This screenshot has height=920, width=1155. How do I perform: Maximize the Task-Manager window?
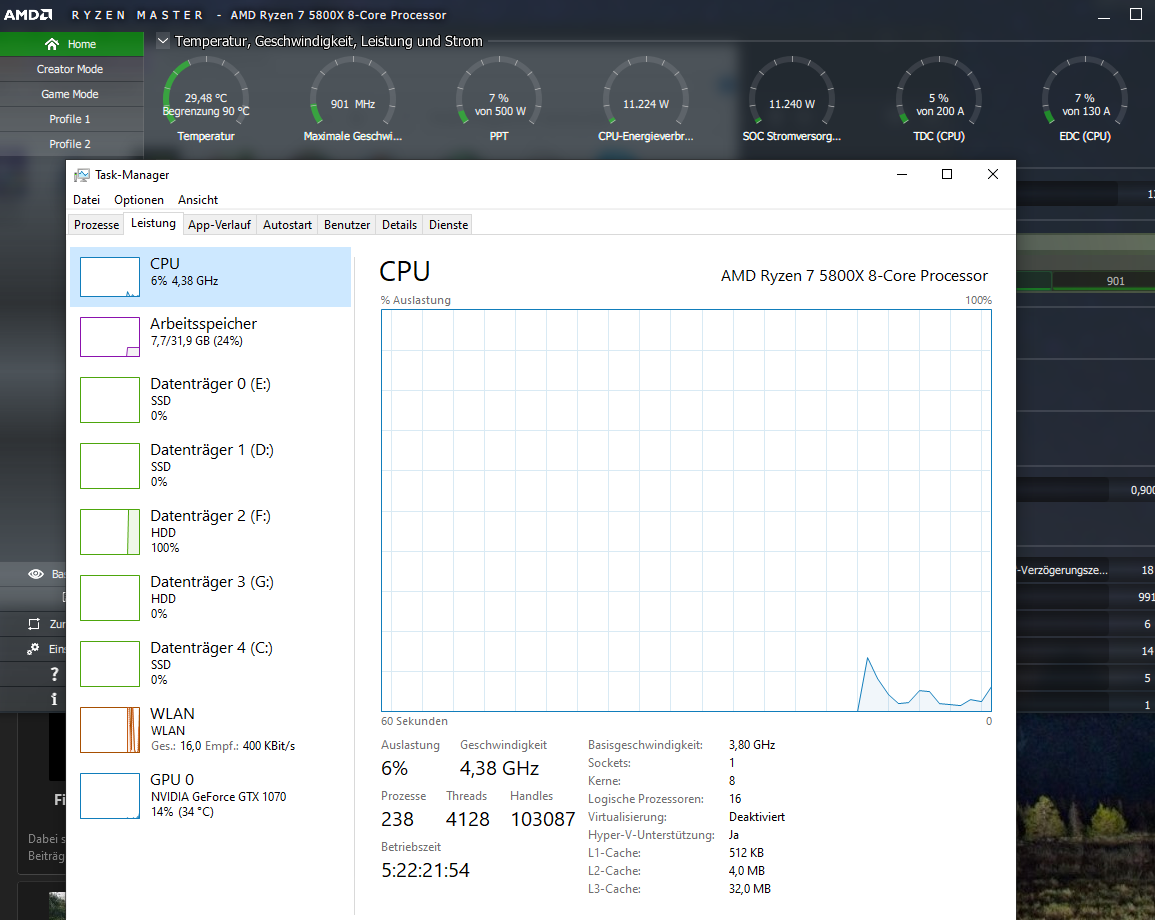coord(947,175)
